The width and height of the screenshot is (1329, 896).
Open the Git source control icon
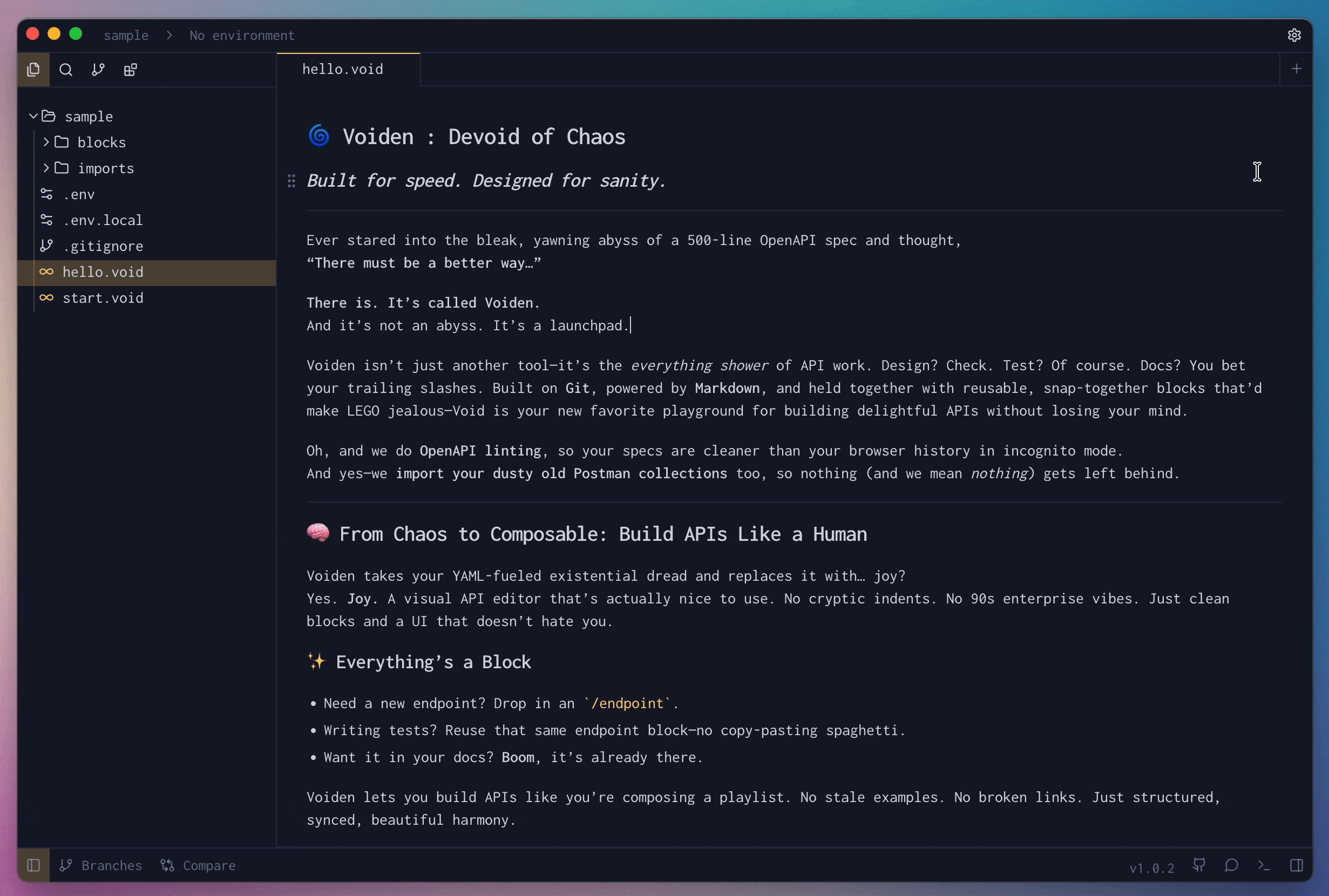click(98, 69)
